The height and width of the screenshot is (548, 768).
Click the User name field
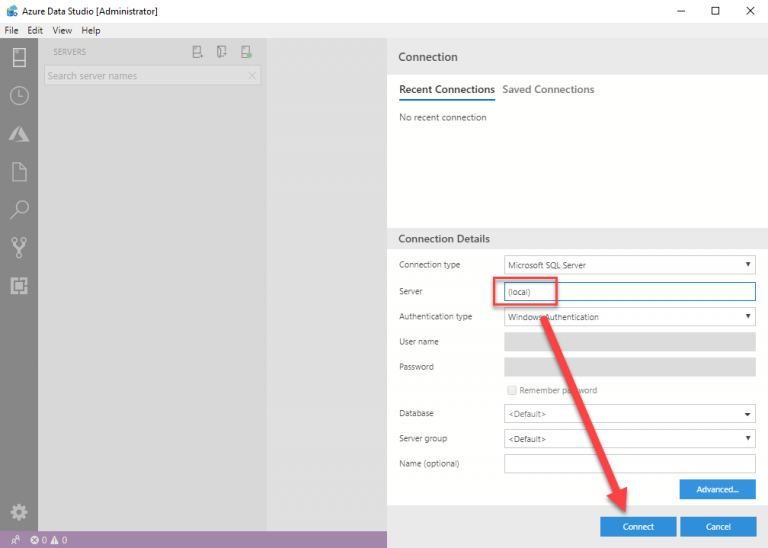(629, 342)
